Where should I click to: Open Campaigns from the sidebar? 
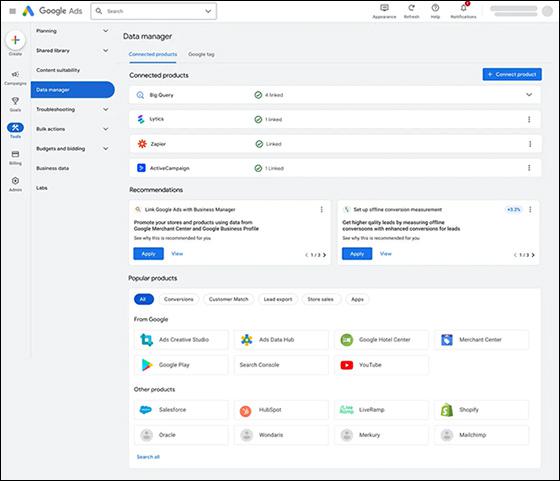click(15, 78)
